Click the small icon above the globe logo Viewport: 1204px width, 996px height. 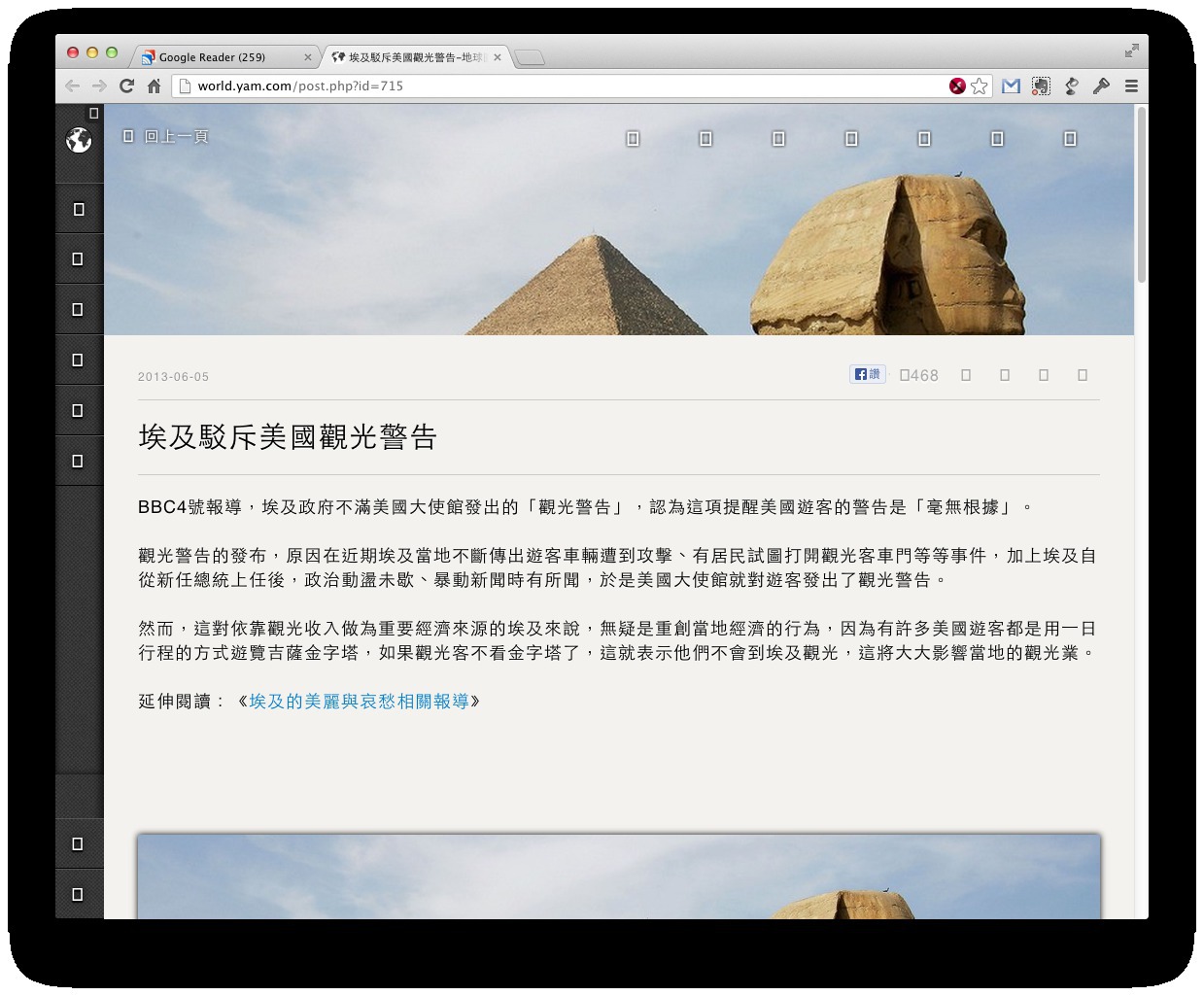(x=93, y=114)
